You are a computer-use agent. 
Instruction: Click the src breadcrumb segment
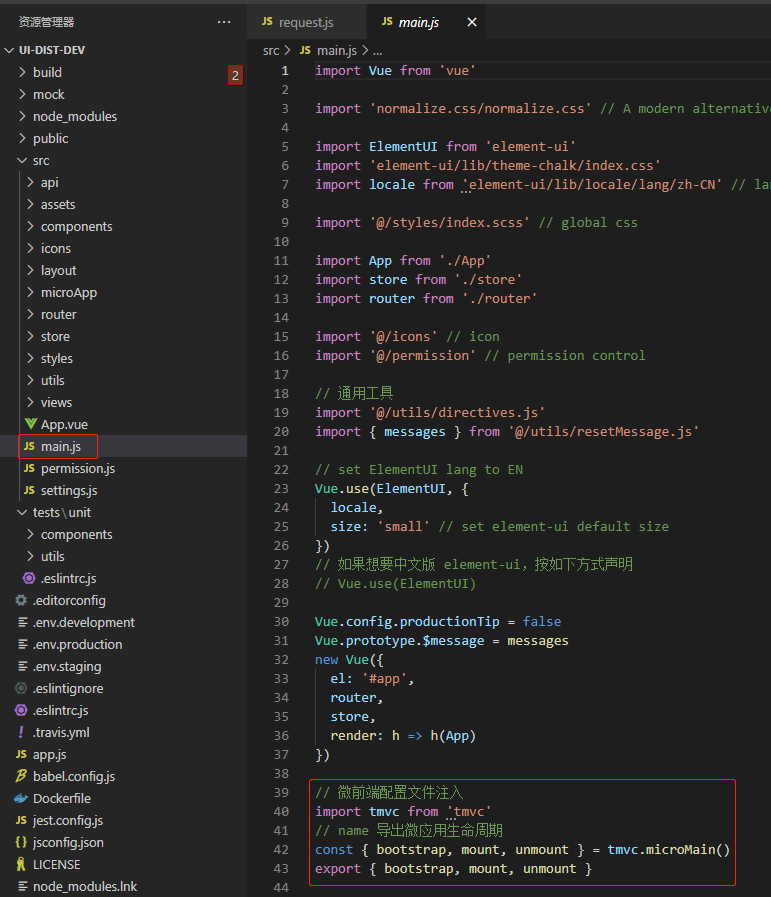click(x=271, y=50)
